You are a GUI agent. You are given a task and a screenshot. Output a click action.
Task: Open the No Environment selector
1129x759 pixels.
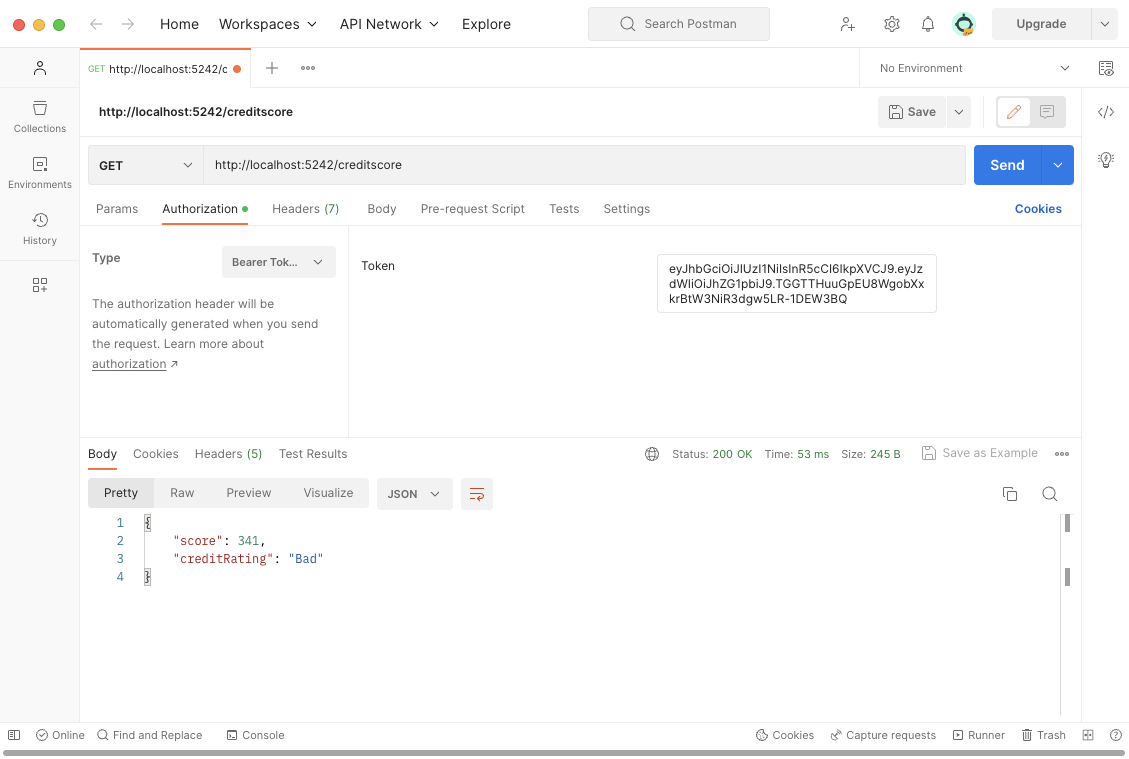tap(973, 68)
